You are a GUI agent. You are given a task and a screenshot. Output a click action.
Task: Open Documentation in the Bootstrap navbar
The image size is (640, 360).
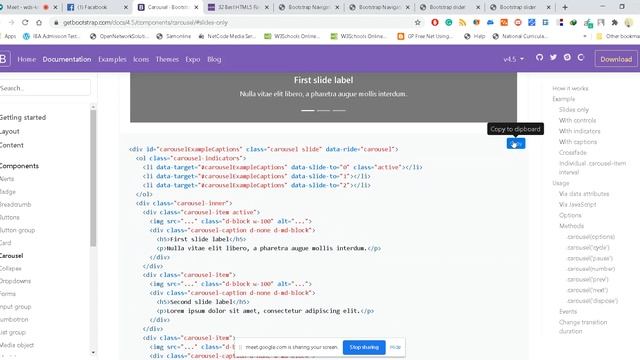click(x=67, y=59)
